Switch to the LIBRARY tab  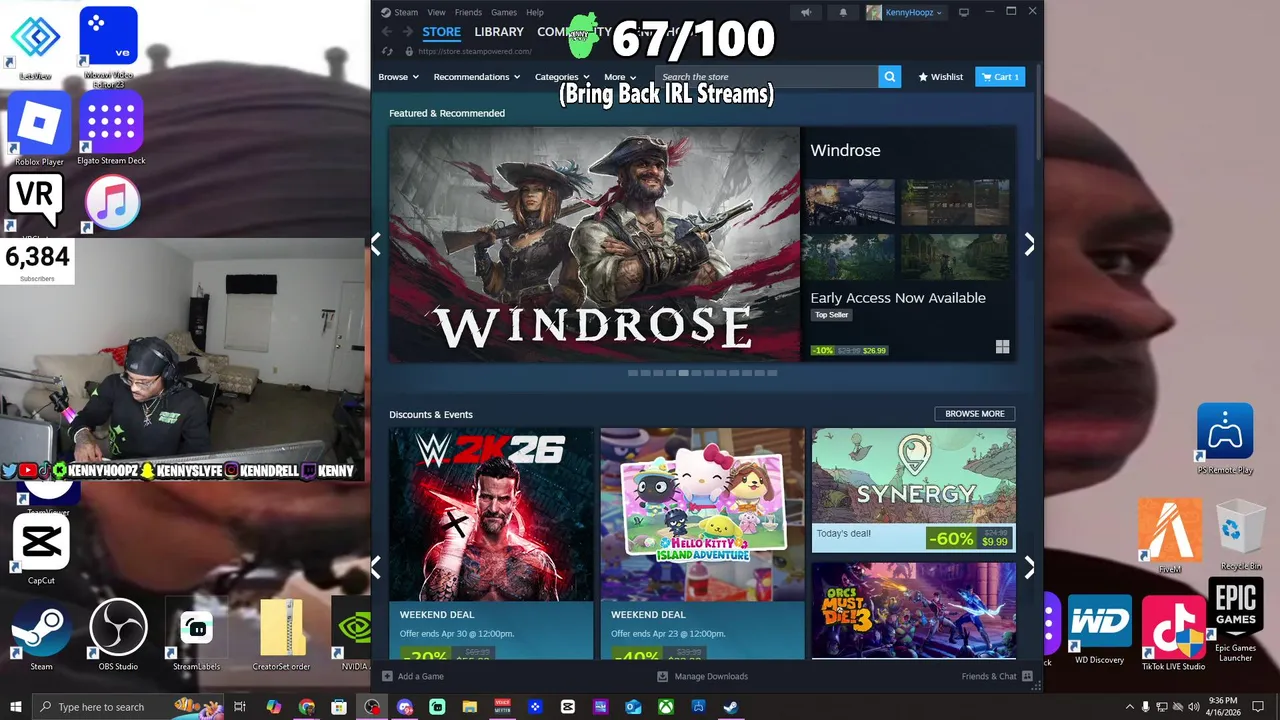pyautogui.click(x=499, y=32)
